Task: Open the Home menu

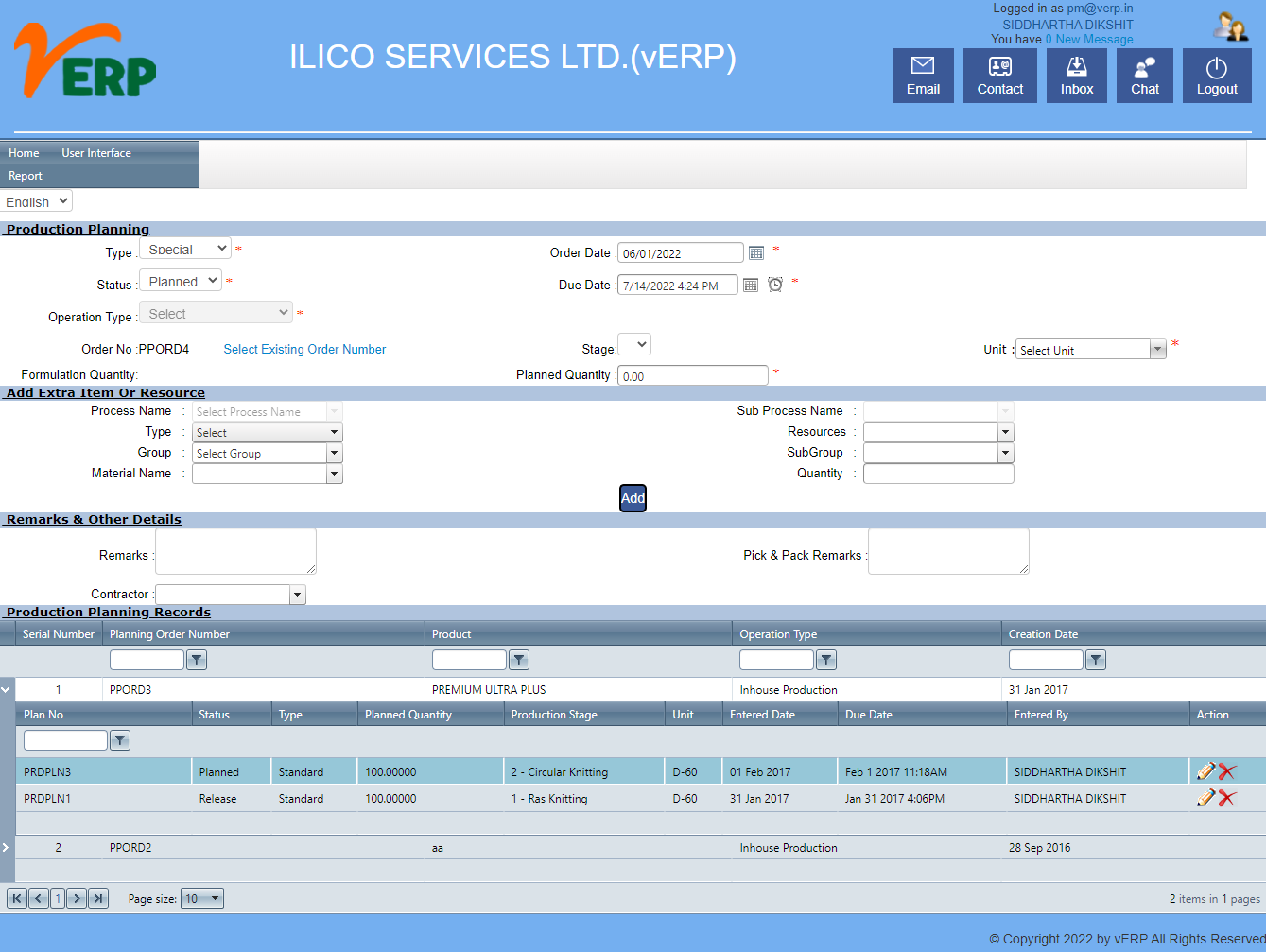Action: pyautogui.click(x=24, y=152)
